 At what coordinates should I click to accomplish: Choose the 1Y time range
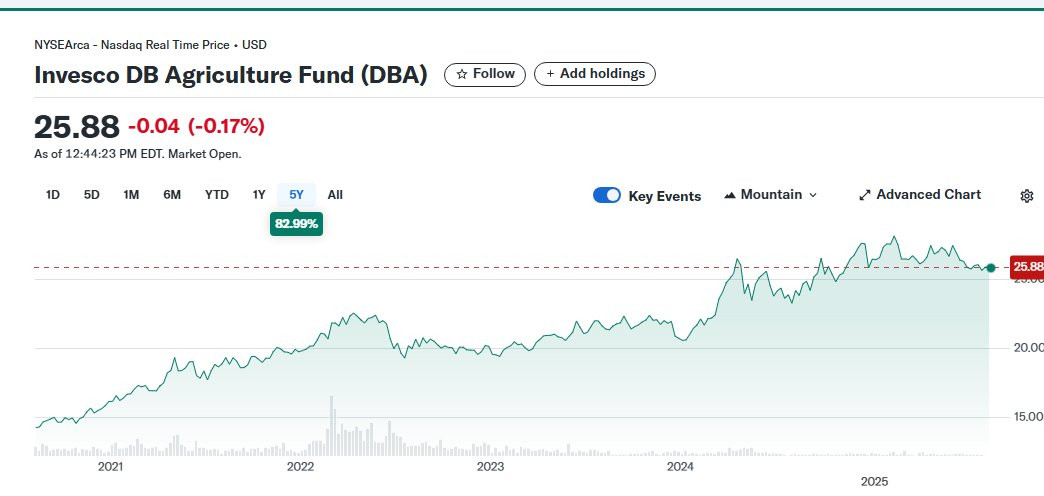coord(259,195)
